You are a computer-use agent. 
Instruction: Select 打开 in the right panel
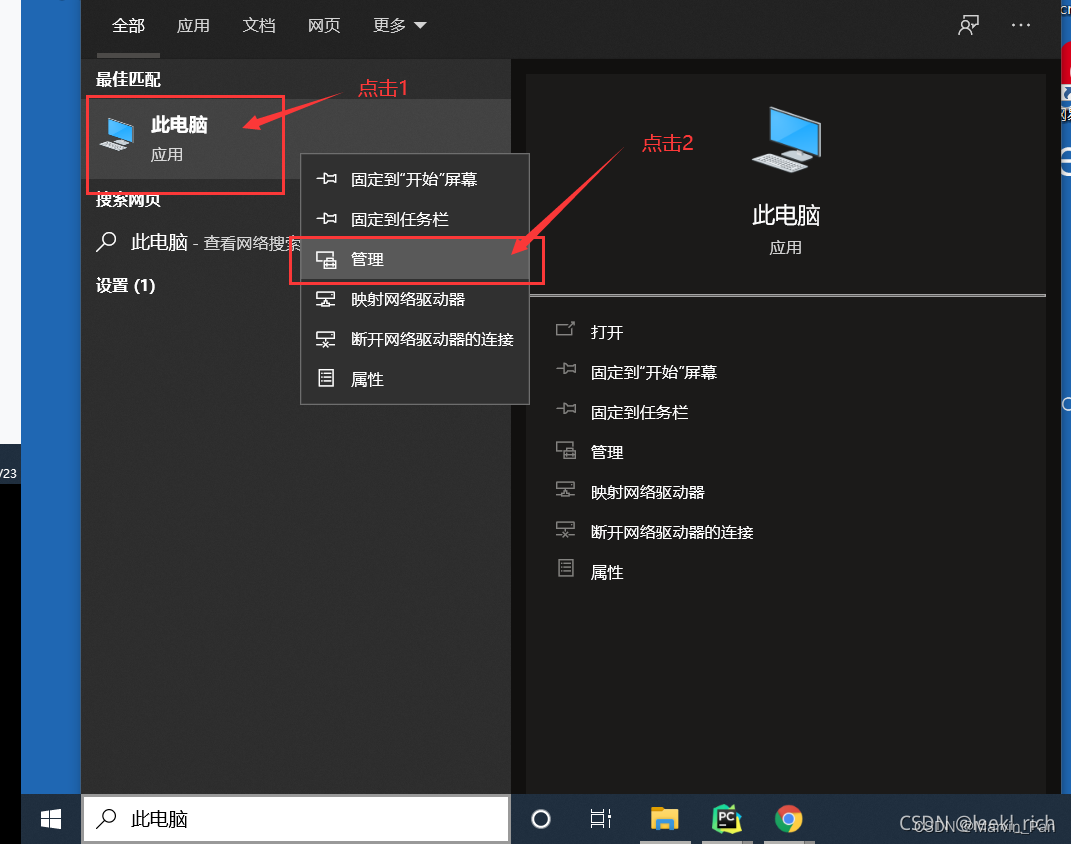[610, 331]
